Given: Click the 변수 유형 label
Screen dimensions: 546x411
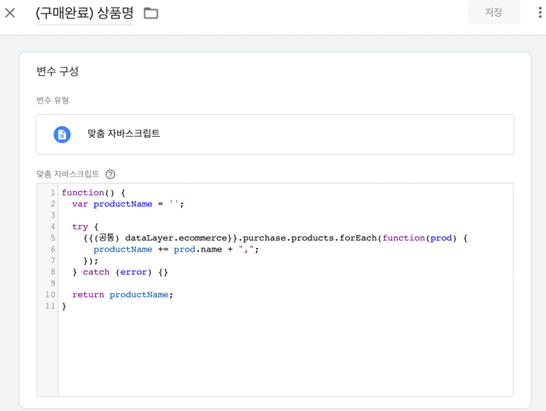Looking at the screenshot, I should pos(53,100).
